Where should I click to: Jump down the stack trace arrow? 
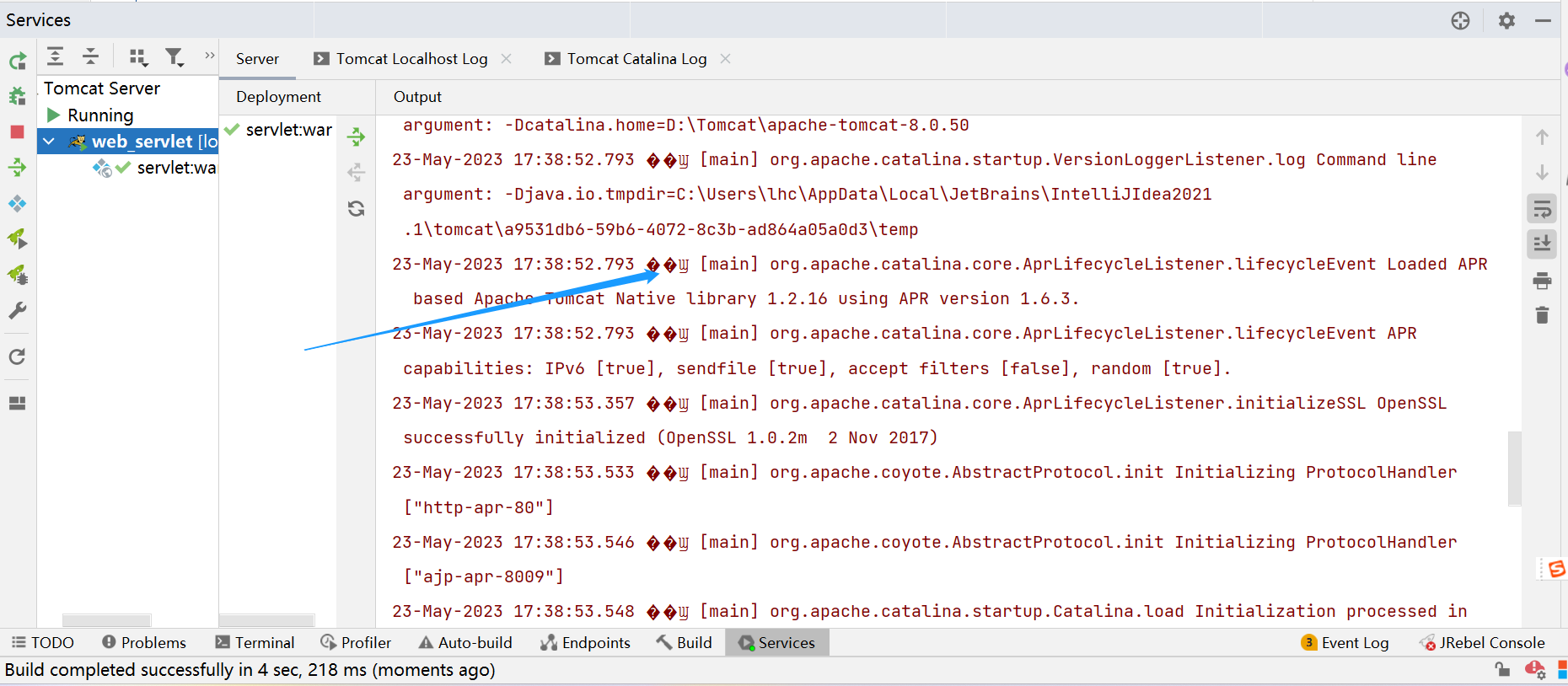click(1542, 173)
